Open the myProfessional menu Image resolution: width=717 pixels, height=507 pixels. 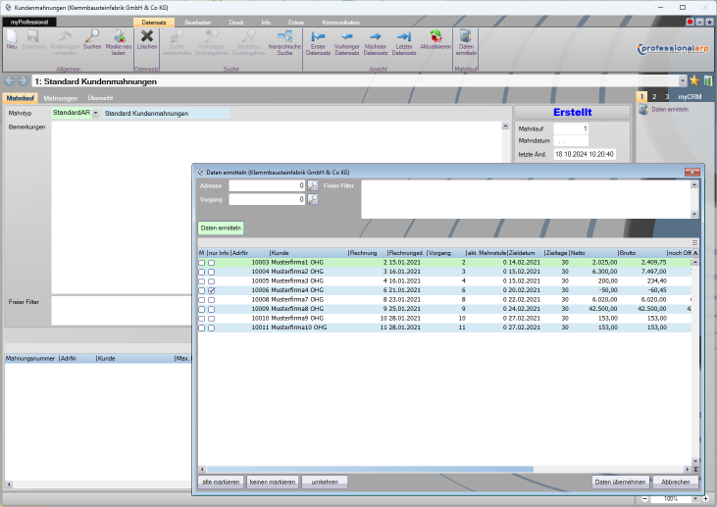[29, 22]
